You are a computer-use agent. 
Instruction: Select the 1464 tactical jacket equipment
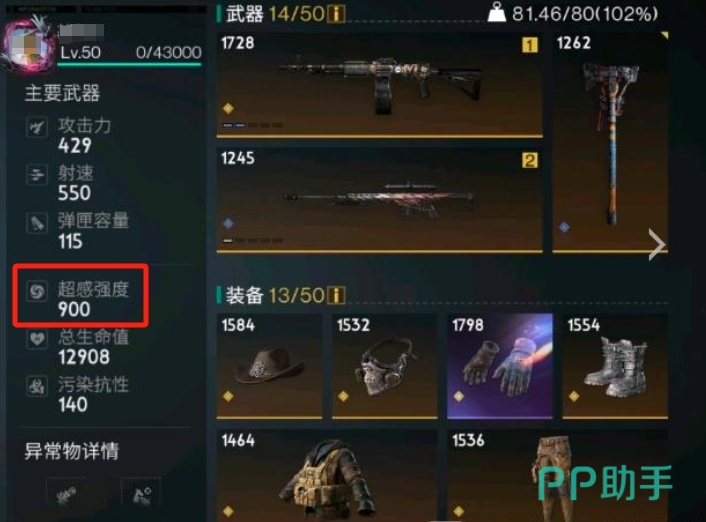point(327,476)
